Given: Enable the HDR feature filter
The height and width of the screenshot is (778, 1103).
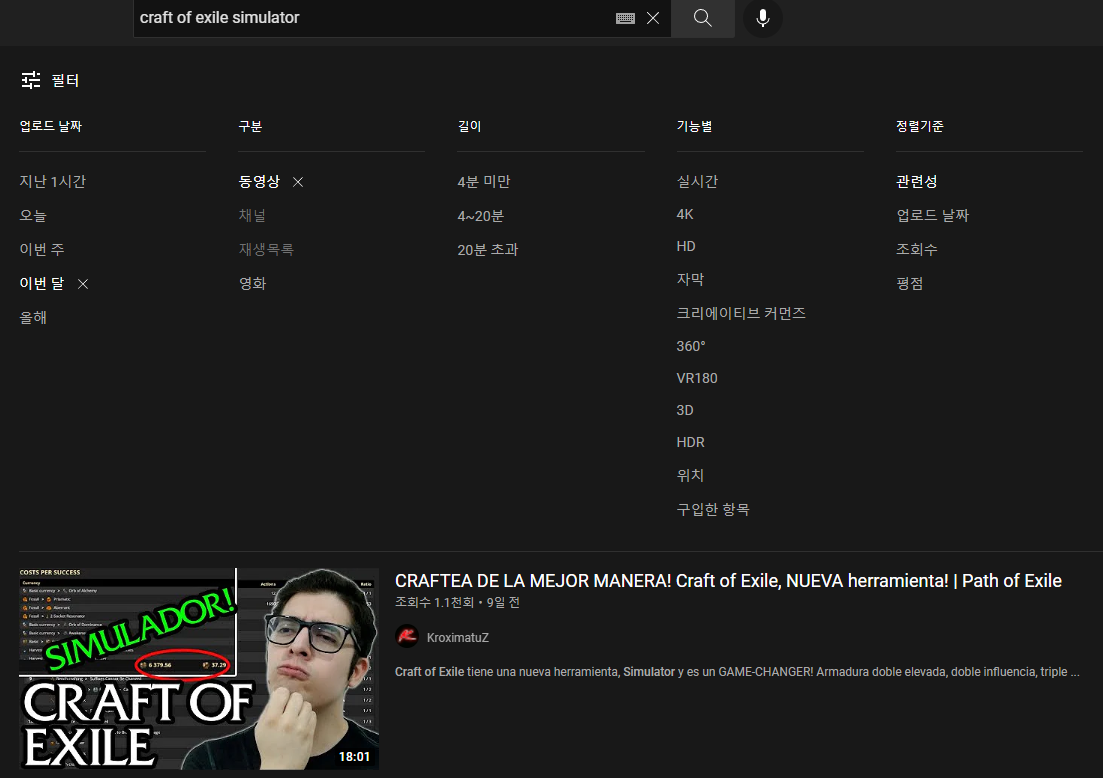Looking at the screenshot, I should 690,442.
